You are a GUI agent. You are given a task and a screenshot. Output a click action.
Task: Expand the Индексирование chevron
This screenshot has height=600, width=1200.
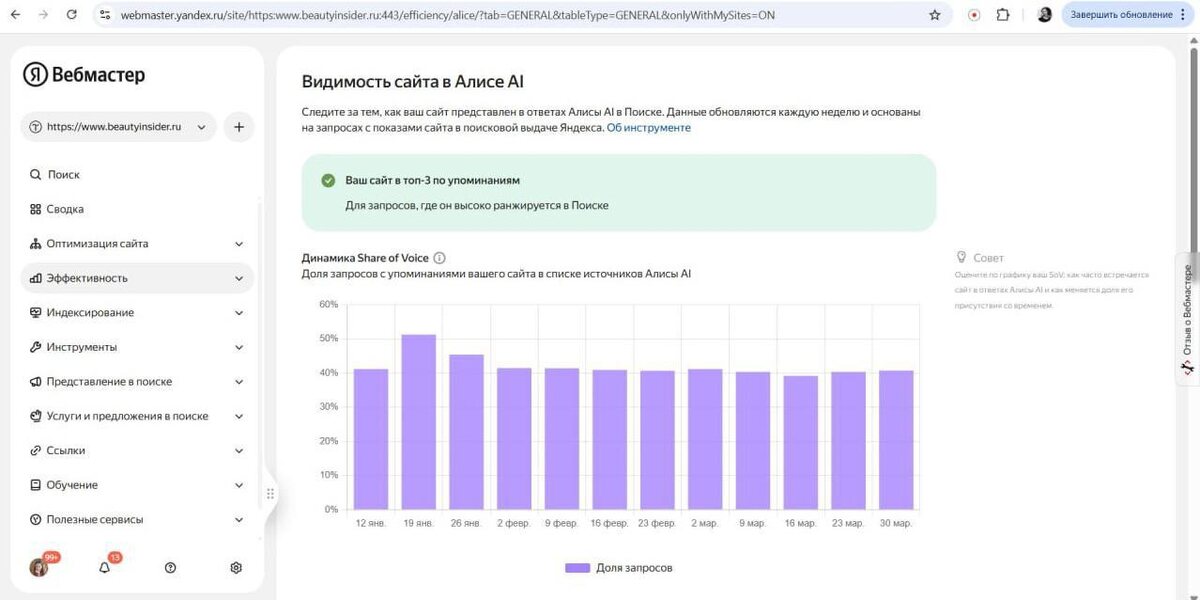[x=239, y=313]
